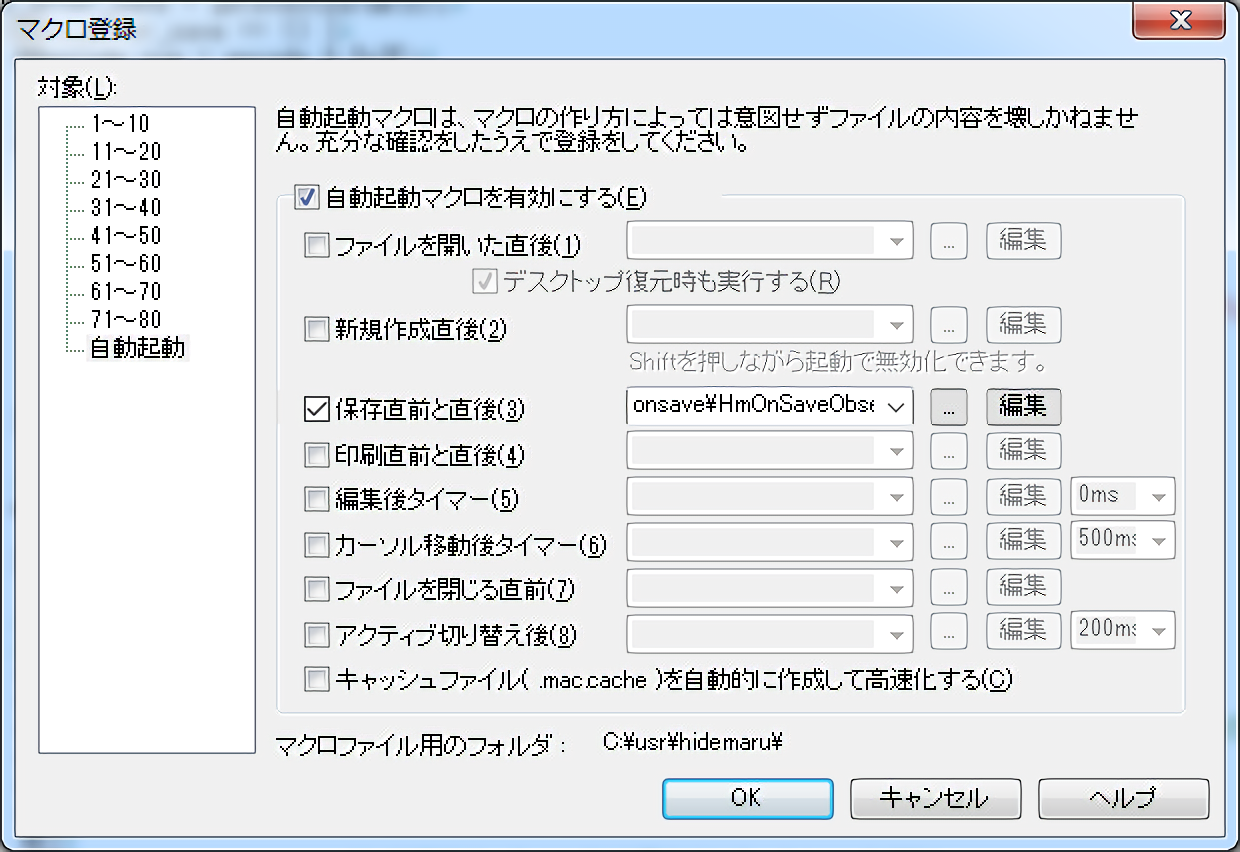Select 自動起動 in the target list
The width and height of the screenshot is (1240, 852).
click(x=137, y=349)
